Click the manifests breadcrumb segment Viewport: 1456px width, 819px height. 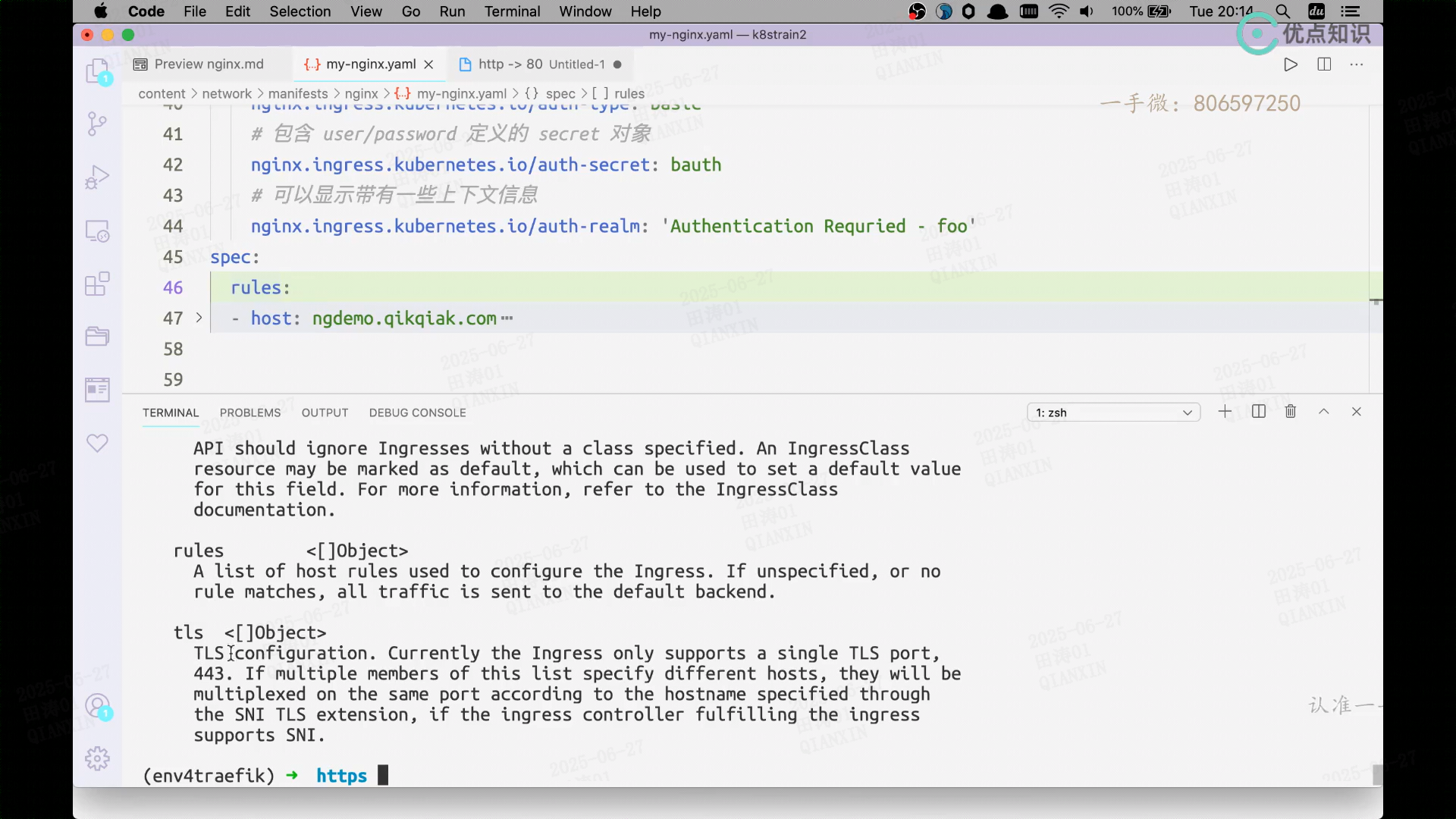point(298,93)
